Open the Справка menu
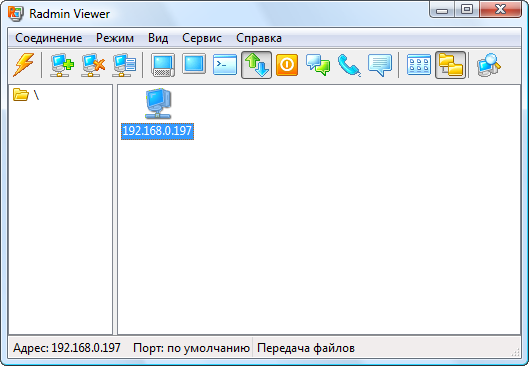529x366 pixels. 259,38
